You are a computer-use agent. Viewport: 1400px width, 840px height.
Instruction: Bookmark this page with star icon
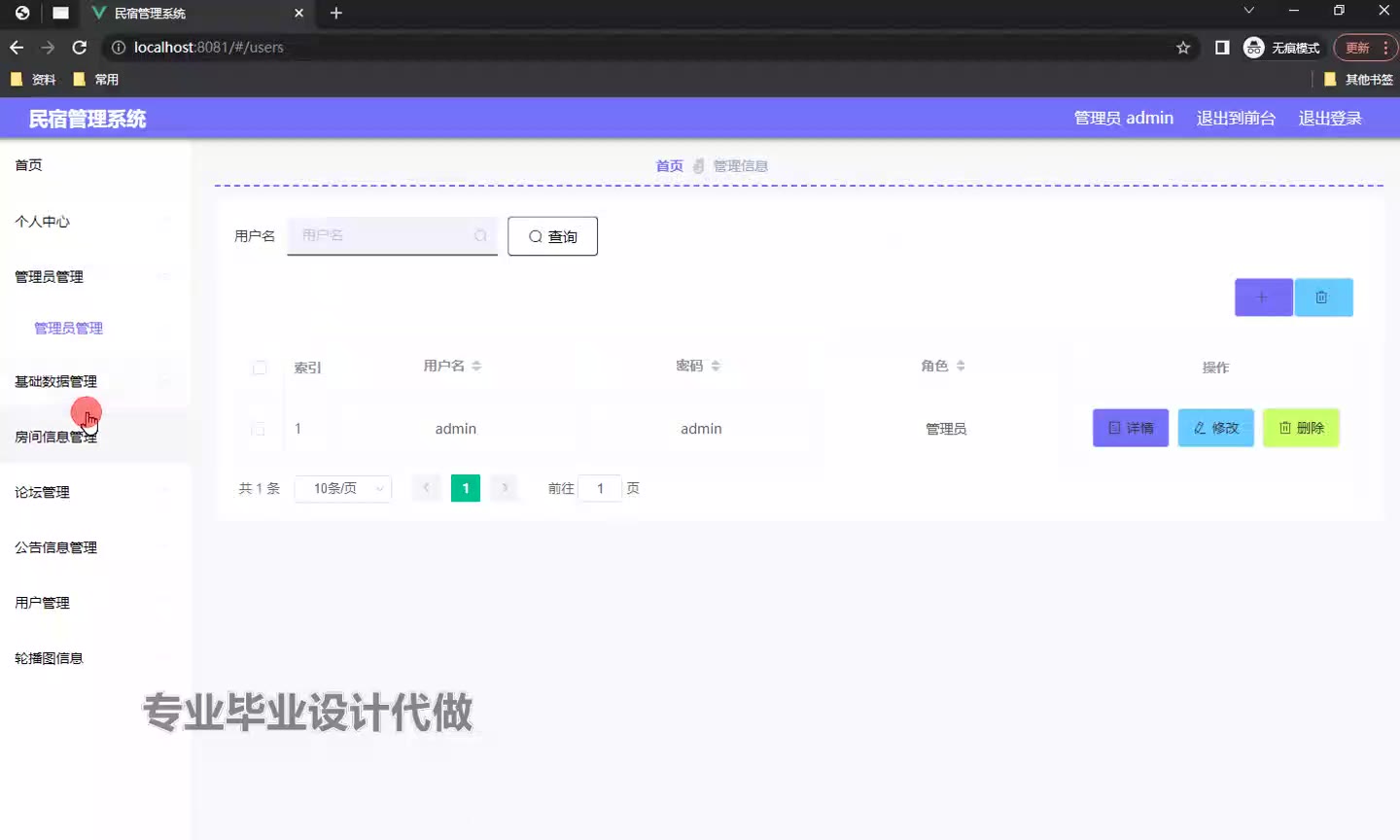click(1183, 48)
